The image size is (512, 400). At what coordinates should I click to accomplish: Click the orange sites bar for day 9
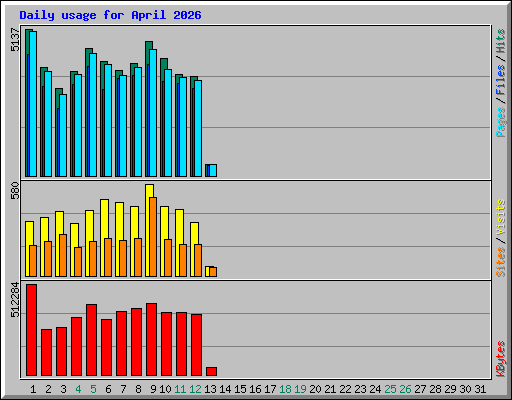153,237
